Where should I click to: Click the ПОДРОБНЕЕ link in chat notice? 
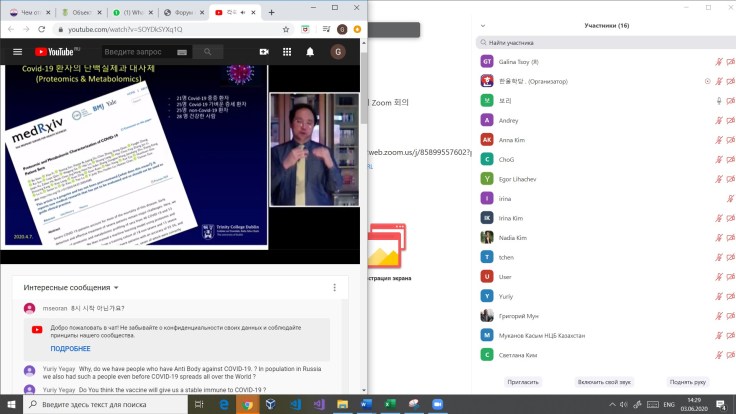70,348
